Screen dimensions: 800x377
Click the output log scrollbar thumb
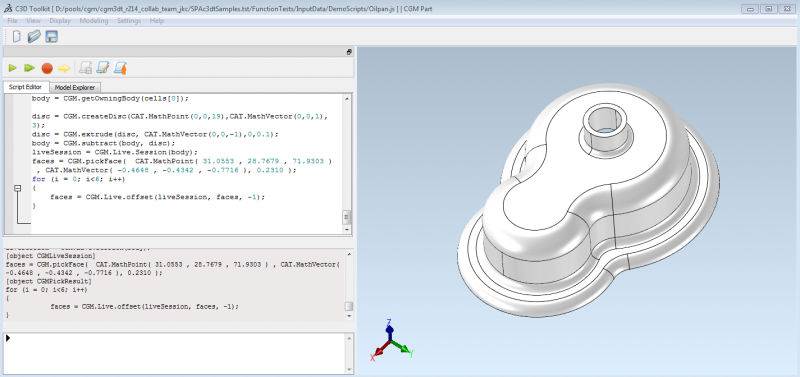coord(348,306)
